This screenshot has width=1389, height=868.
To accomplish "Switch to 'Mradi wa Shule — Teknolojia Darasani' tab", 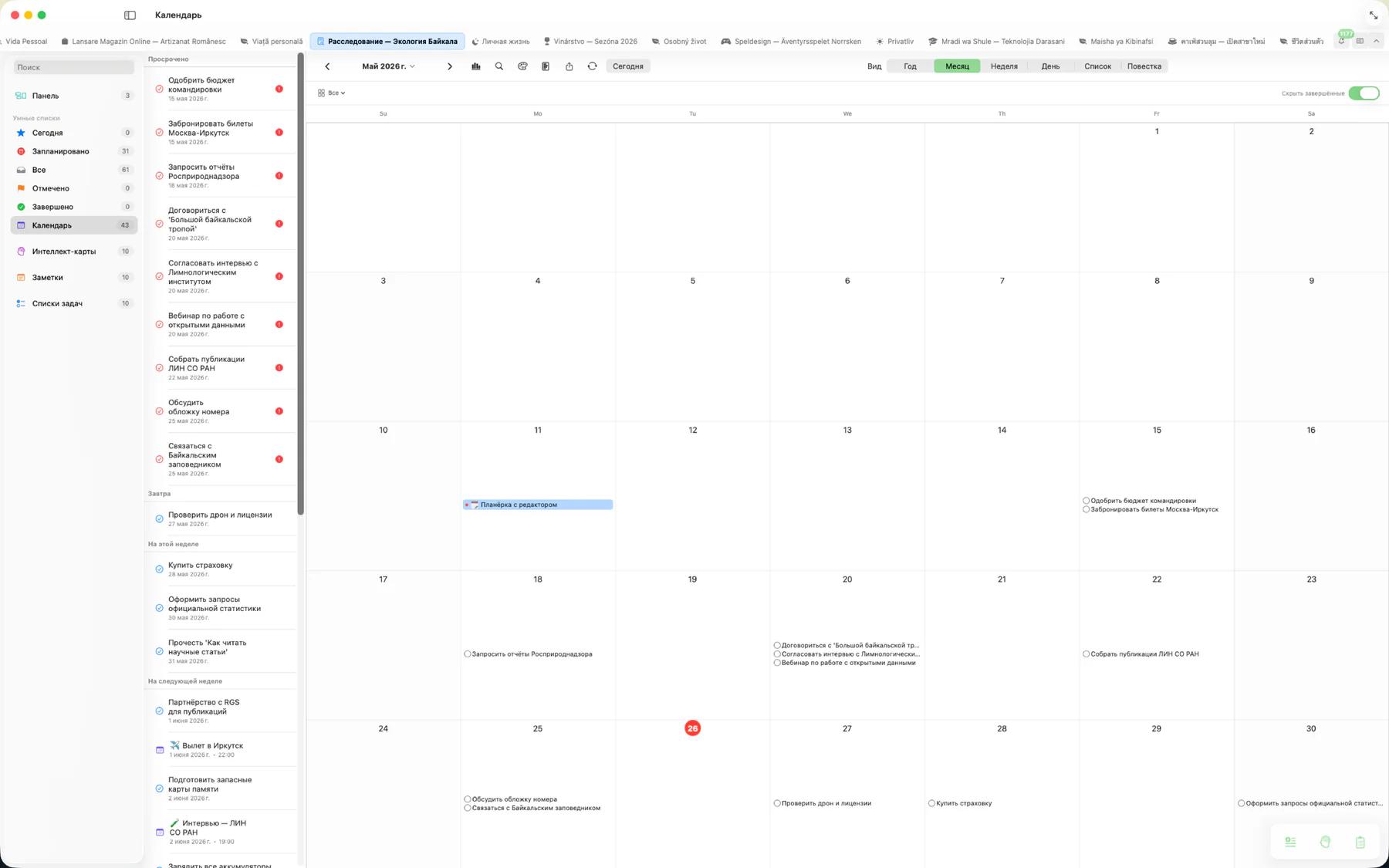I will (996, 42).
